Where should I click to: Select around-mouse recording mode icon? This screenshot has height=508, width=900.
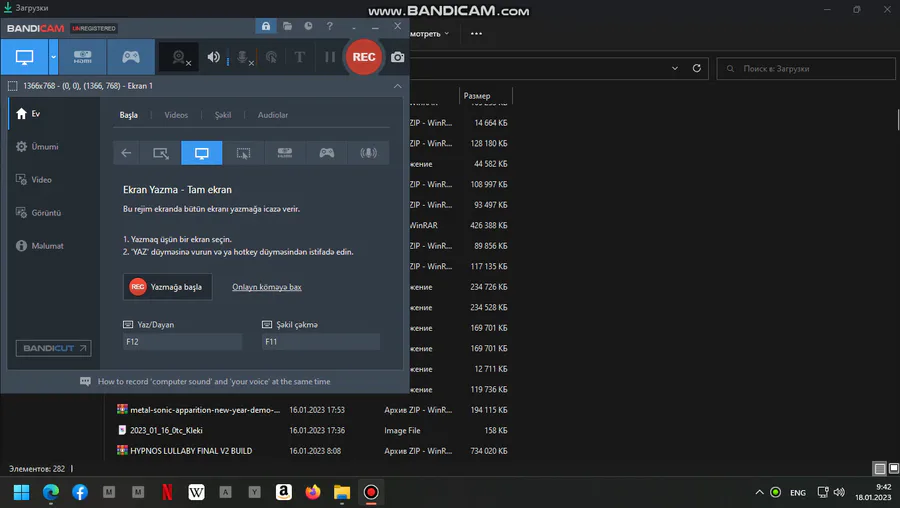(243, 153)
